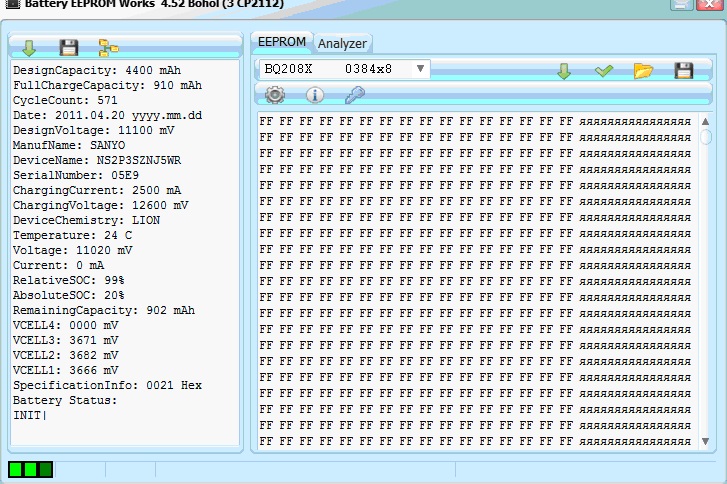
Task: Click the INIT line in battery log
Action: [29, 415]
